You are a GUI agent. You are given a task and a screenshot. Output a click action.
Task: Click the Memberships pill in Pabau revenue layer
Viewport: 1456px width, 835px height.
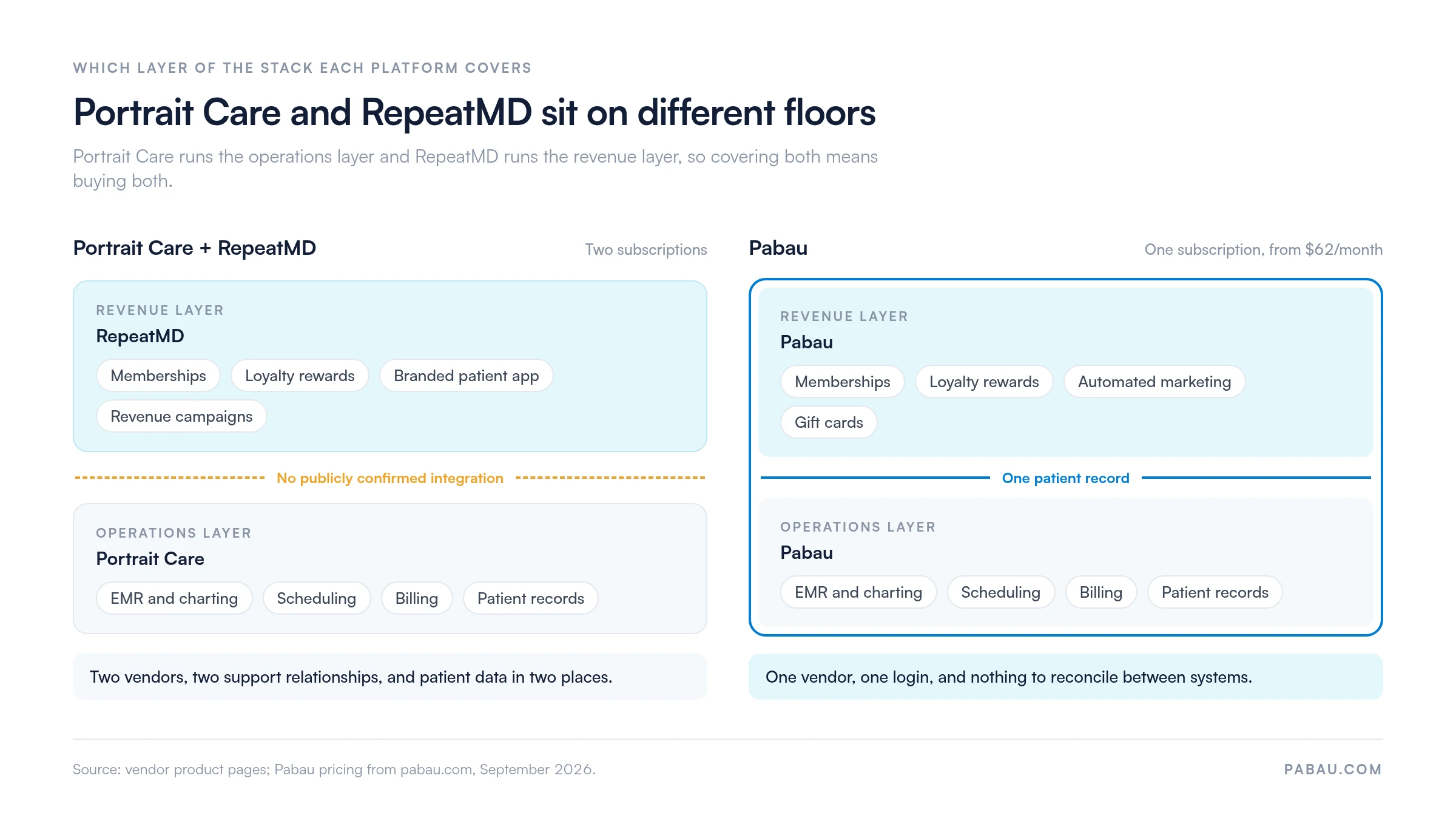[x=843, y=382]
